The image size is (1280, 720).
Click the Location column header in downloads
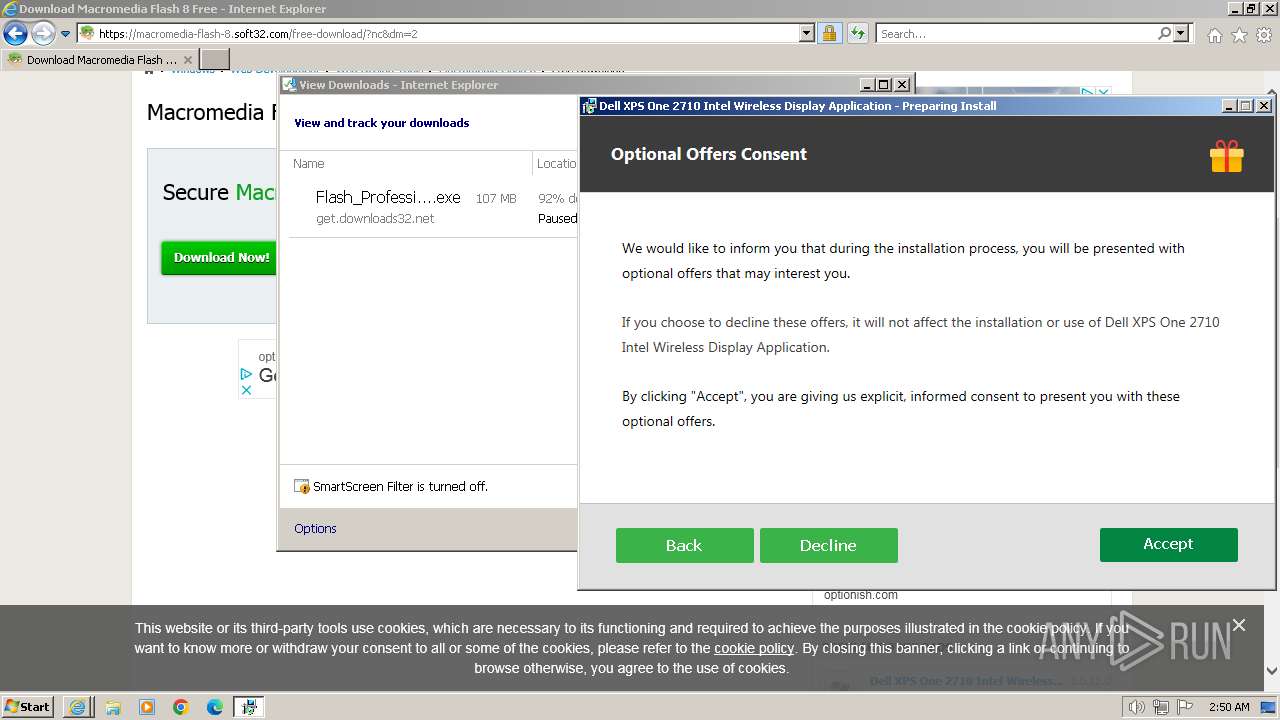[x=556, y=163]
